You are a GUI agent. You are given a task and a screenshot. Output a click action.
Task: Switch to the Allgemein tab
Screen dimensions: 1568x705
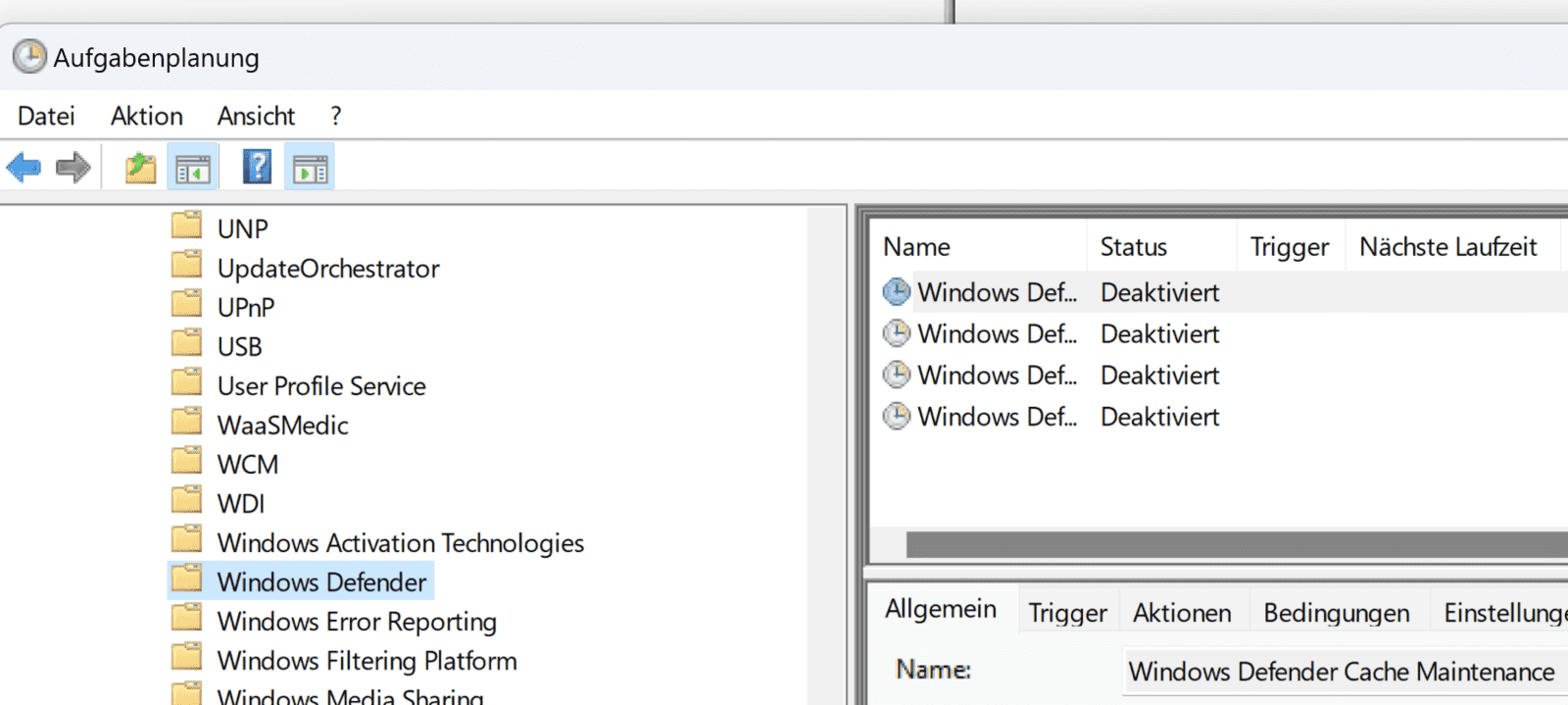click(x=941, y=609)
